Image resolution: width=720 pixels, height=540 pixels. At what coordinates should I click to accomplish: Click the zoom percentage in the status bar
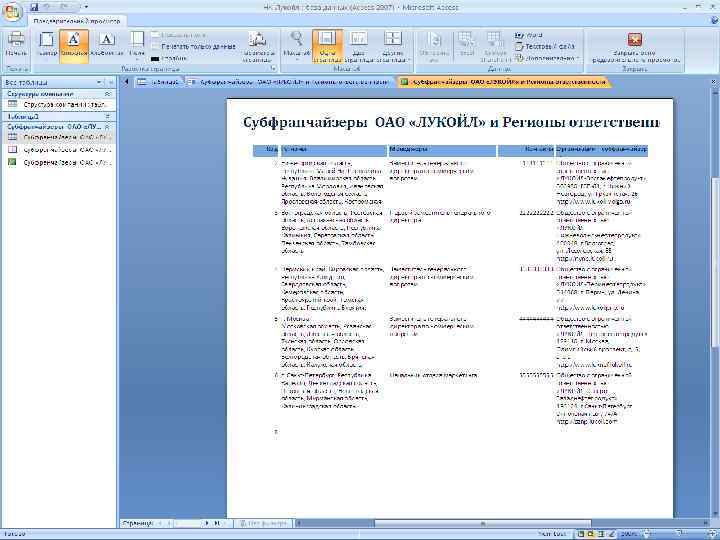point(630,534)
